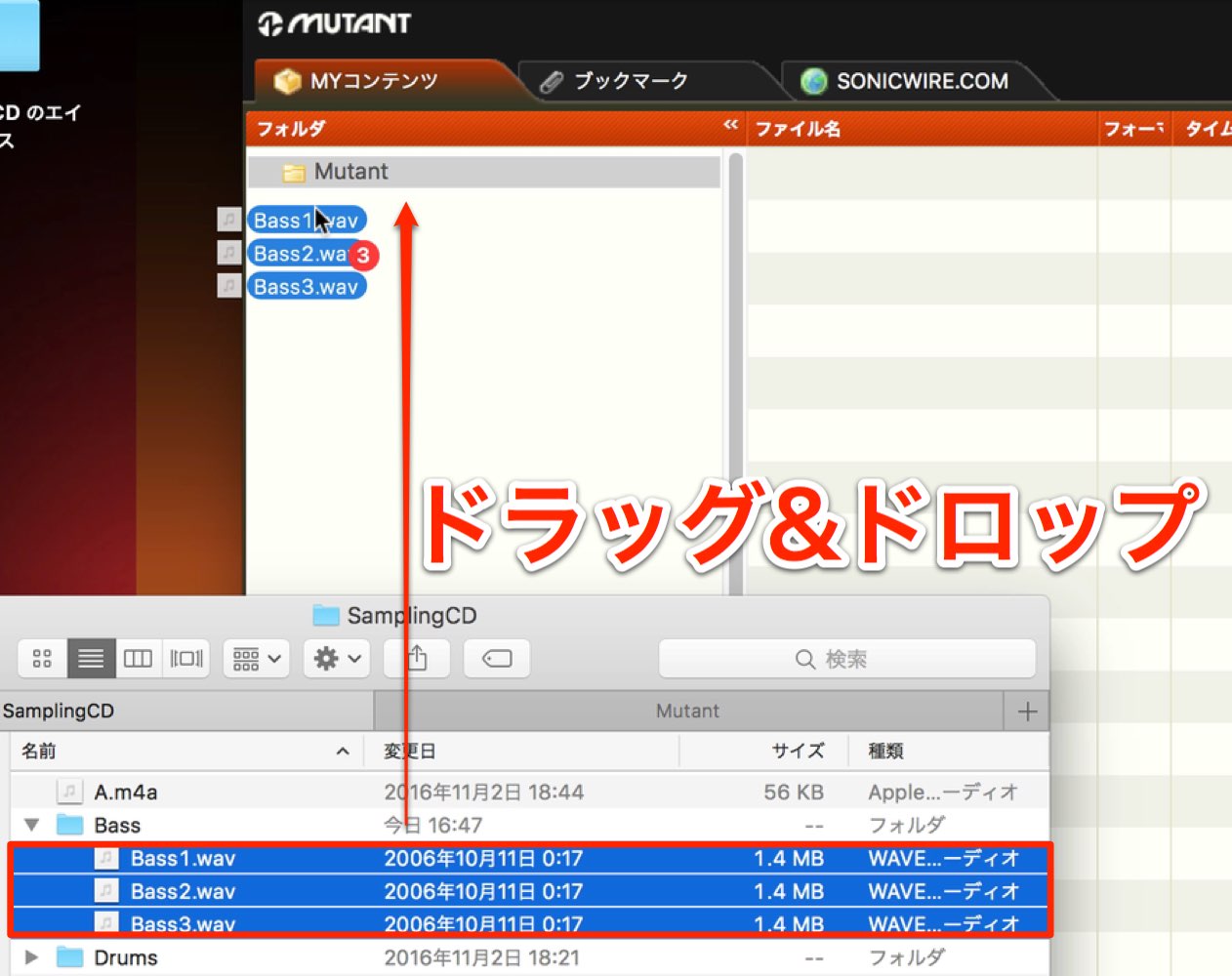Expand the Drums folder disclosure triangle
This screenshot has height=976, width=1232.
coord(31,957)
